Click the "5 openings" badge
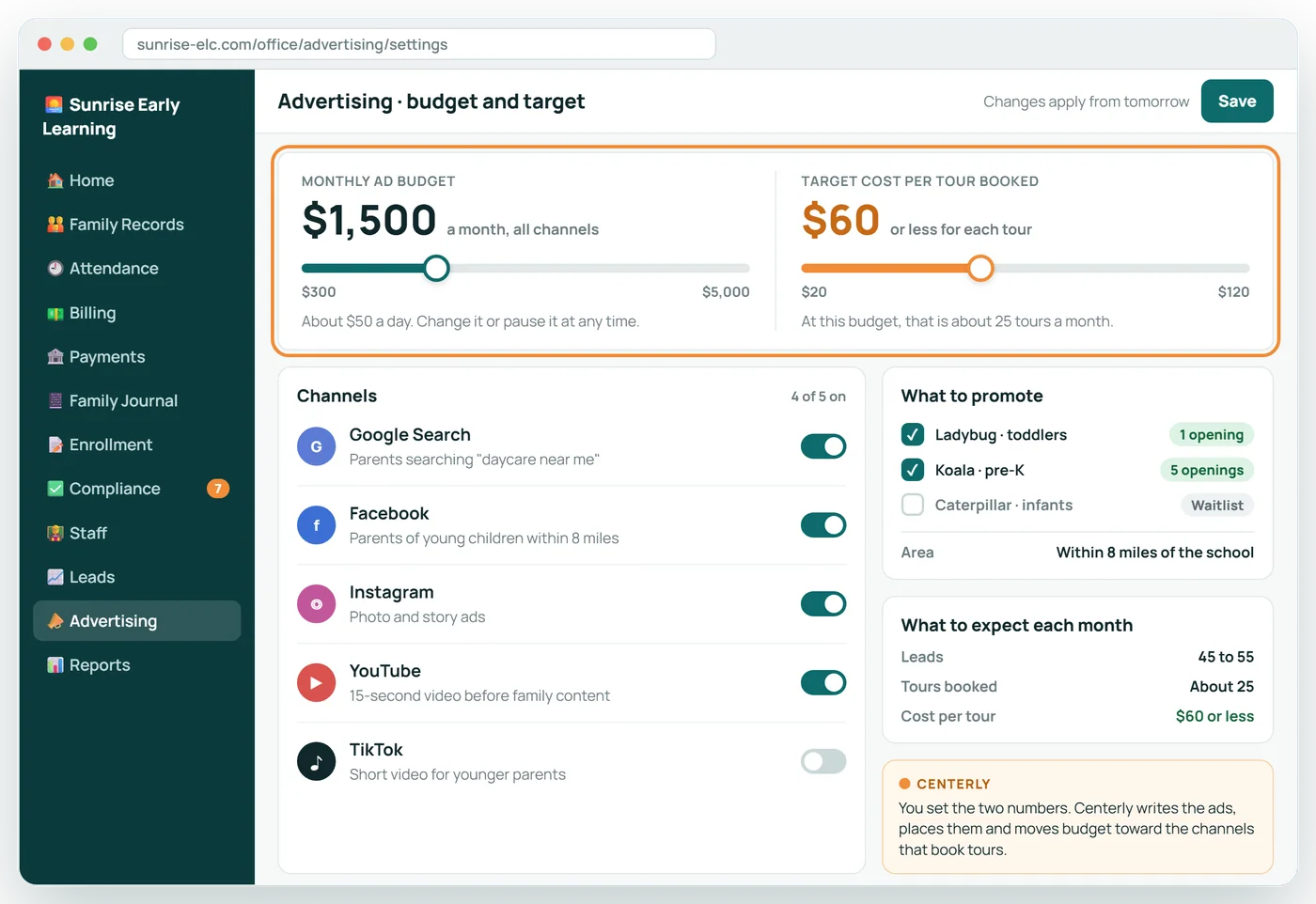1316x904 pixels. click(1207, 470)
